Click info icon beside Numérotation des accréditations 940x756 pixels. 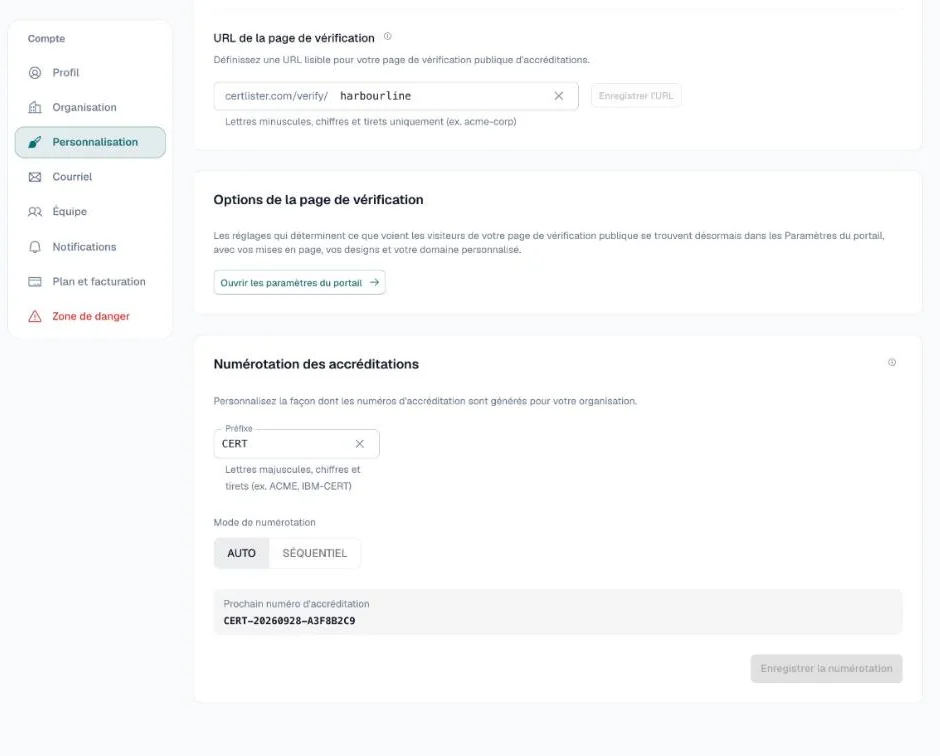(892, 362)
